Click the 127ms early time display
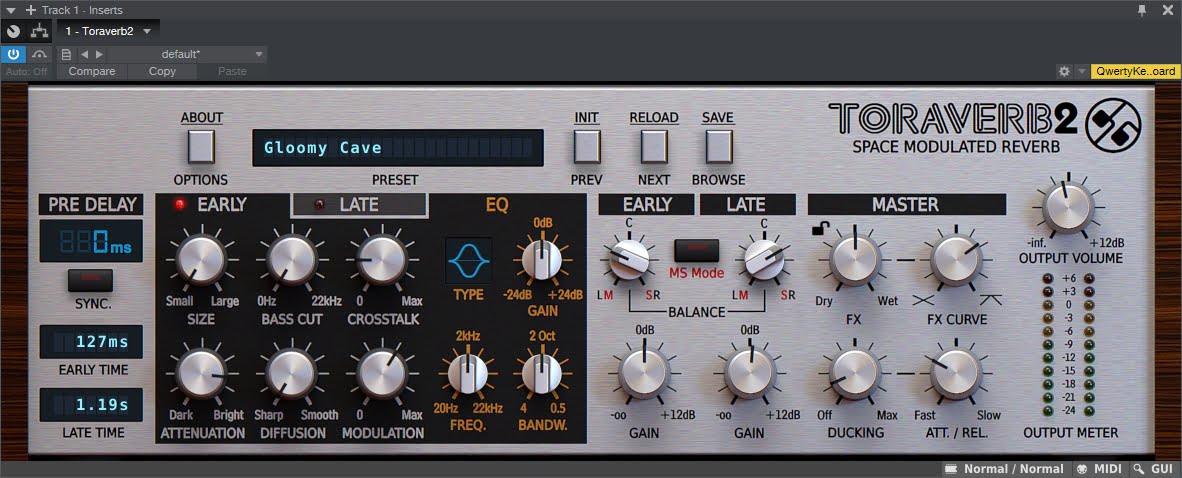Image resolution: width=1182 pixels, height=478 pixels. (x=90, y=342)
